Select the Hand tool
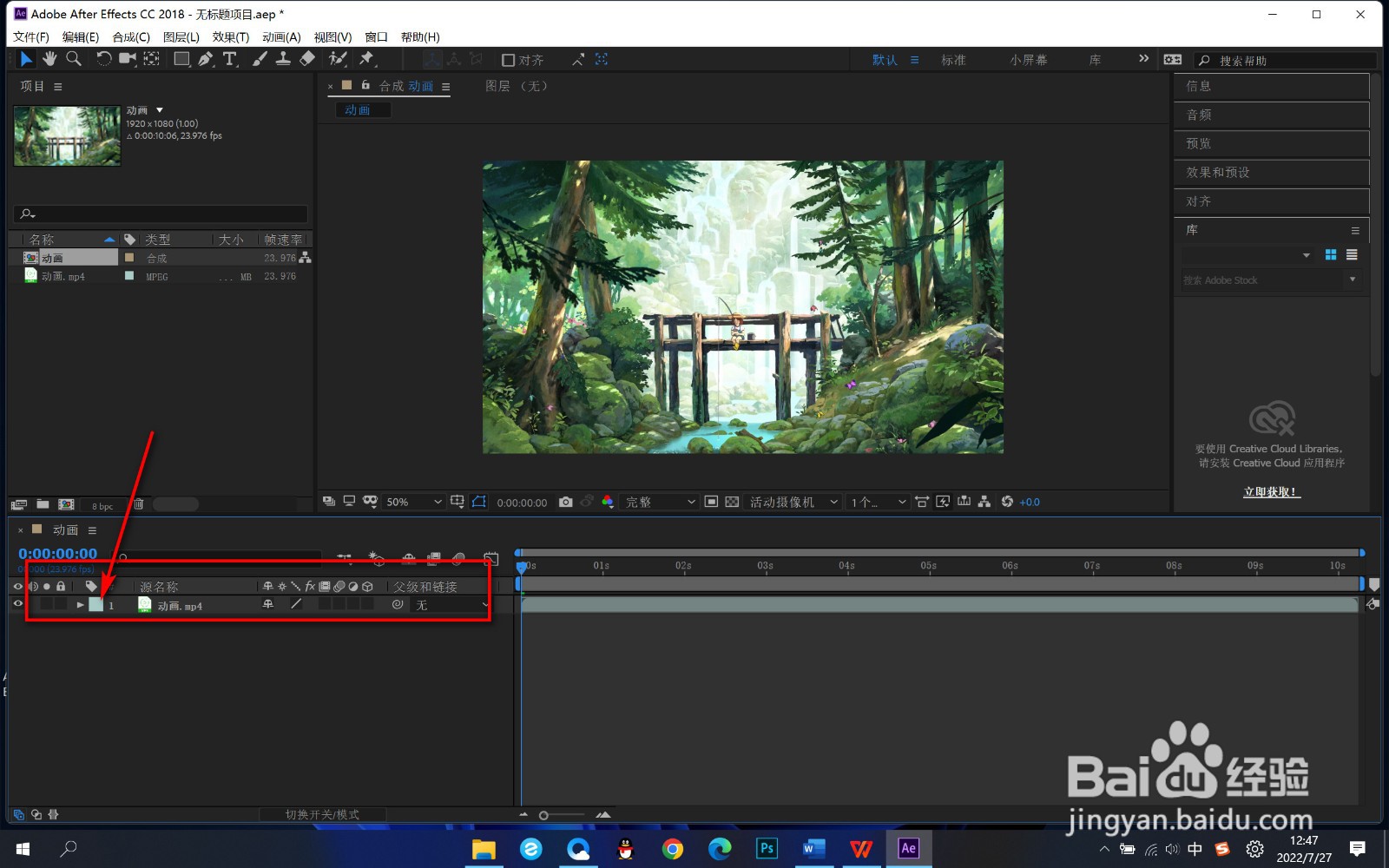This screenshot has width=1389, height=868. pos(49,59)
